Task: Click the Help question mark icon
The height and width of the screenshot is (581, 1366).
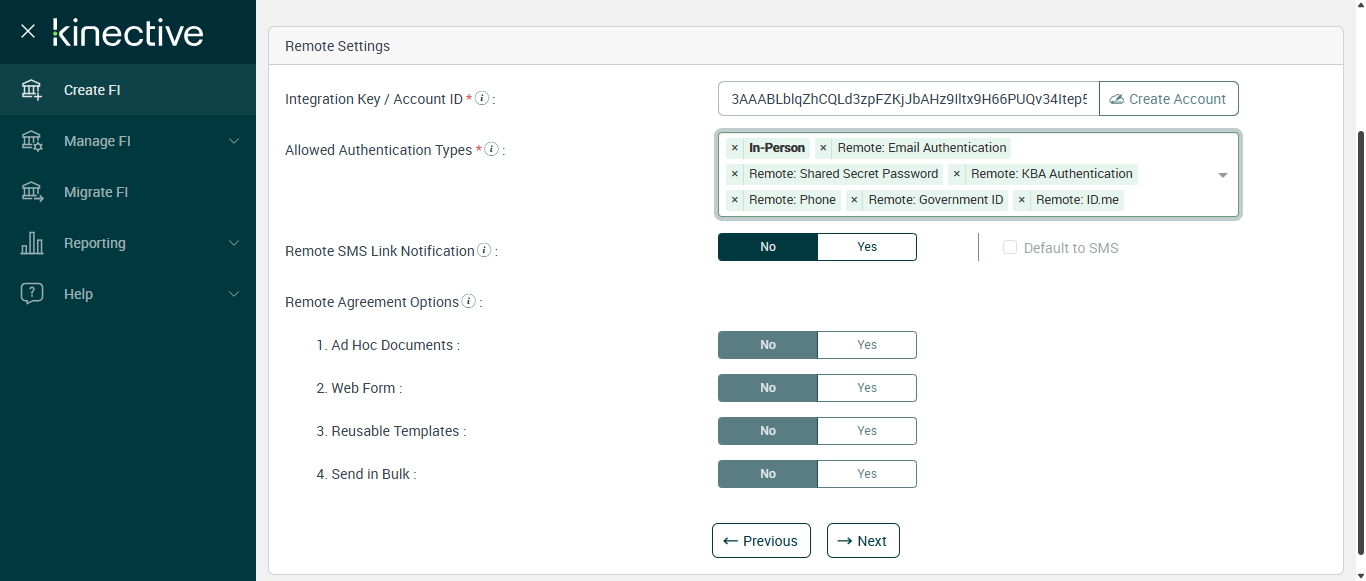Action: tap(32, 294)
